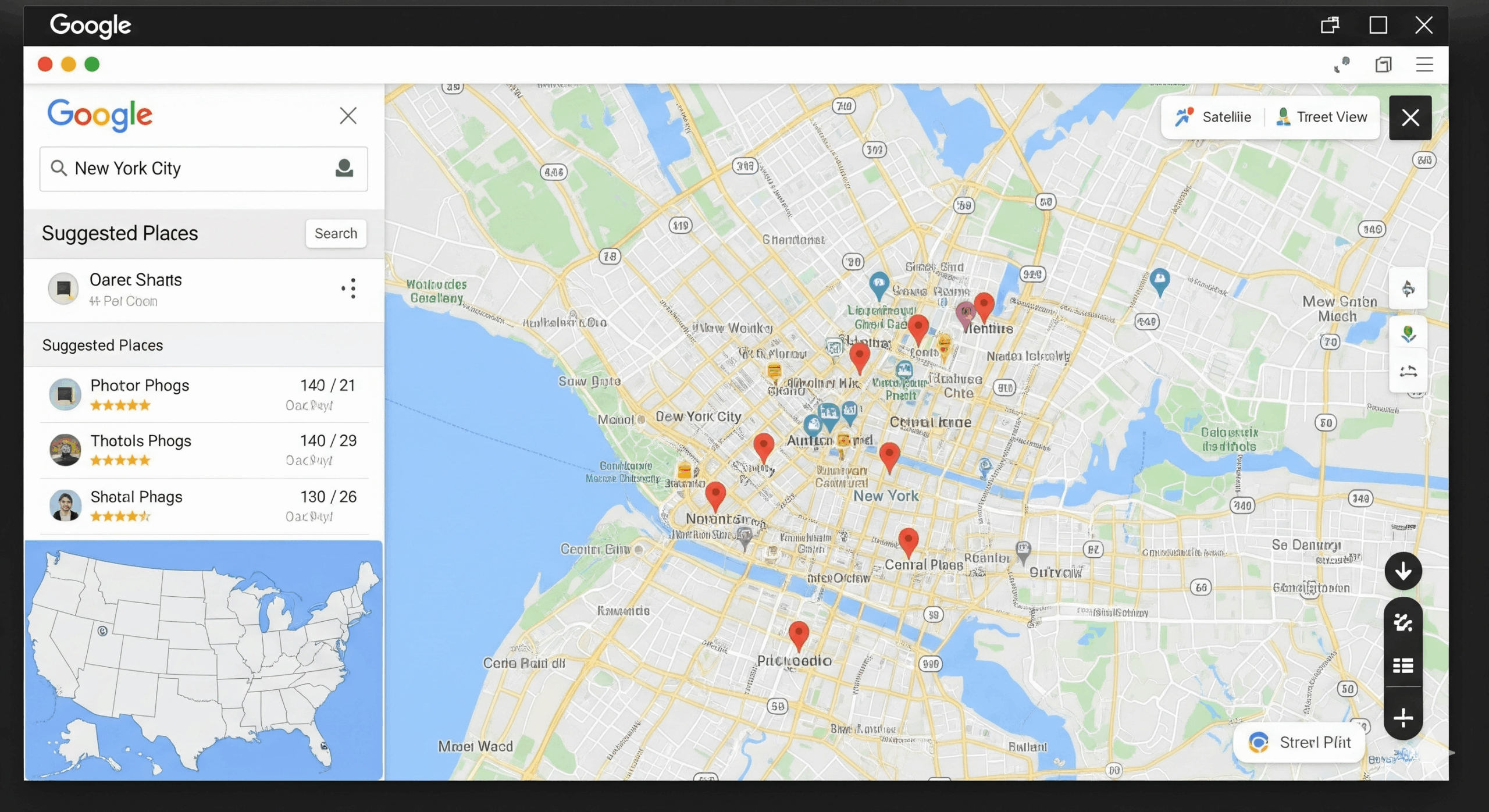Click the Search button beside Suggested Places
The image size is (1489, 812).
pos(336,233)
